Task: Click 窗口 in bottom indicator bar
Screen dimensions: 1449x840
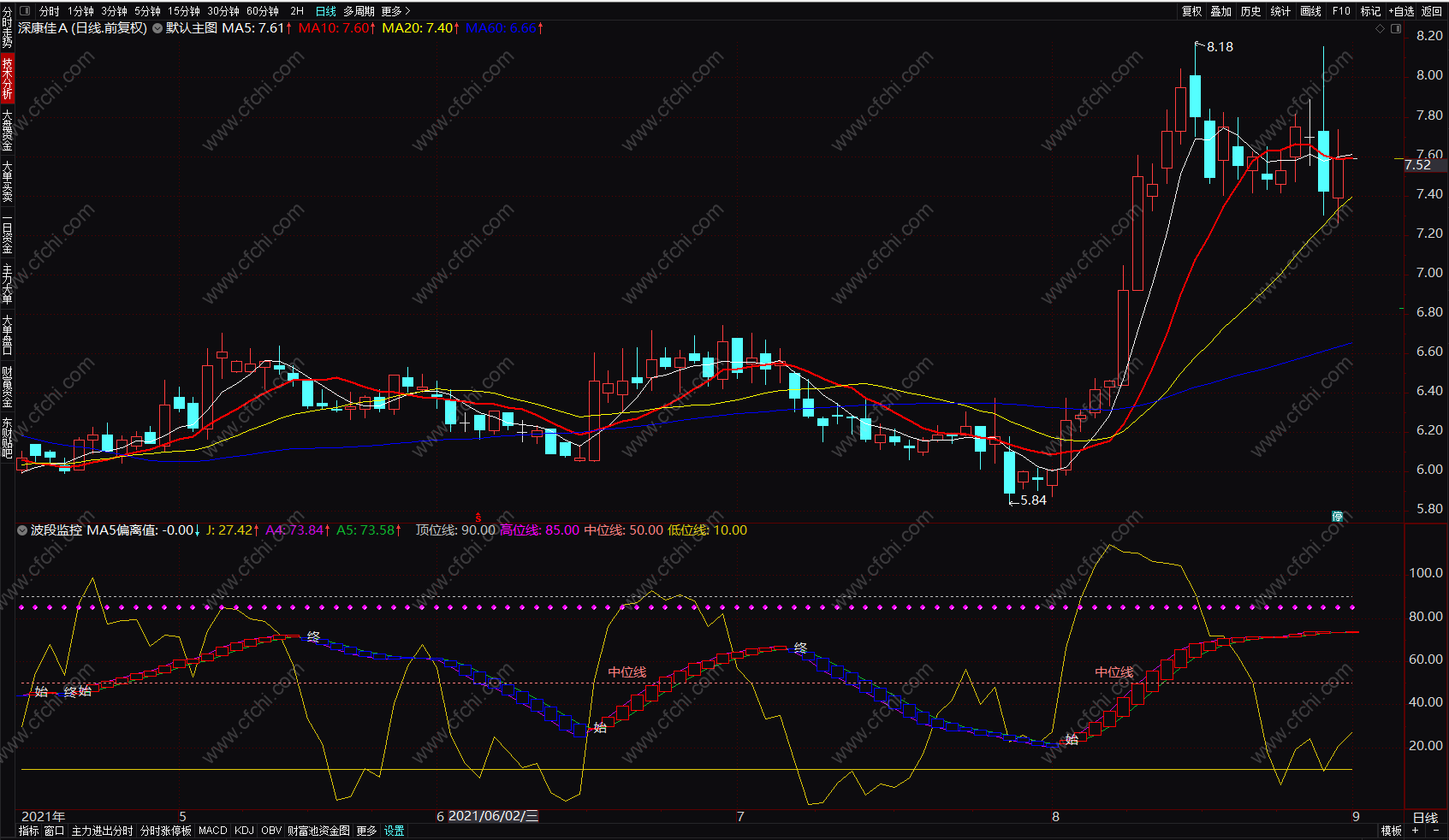Action: point(54,831)
